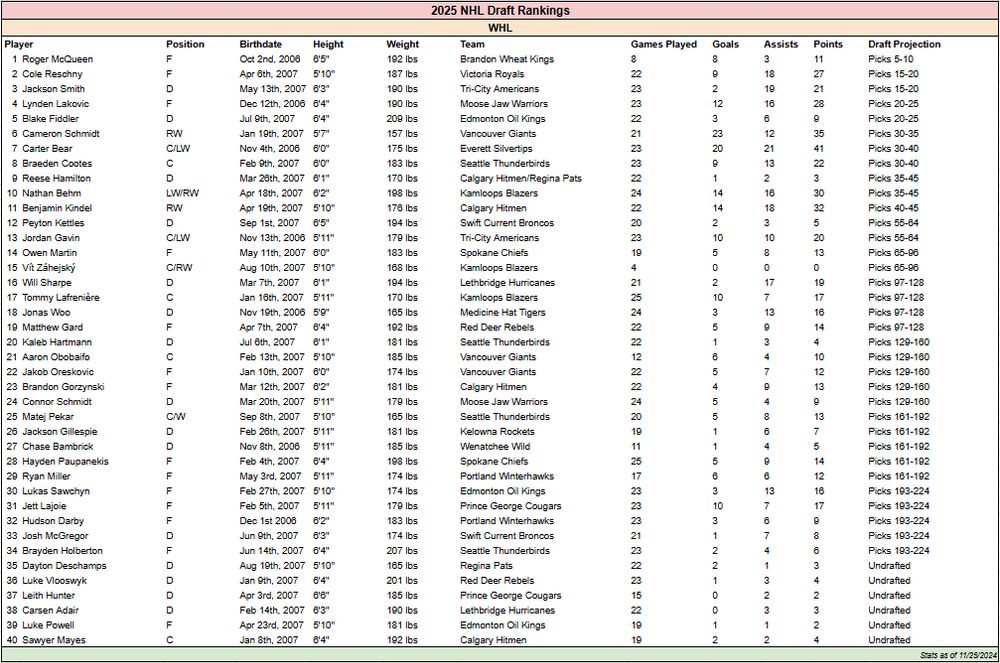Select player name Cameron Schmidt
Screen dimensions: 1000x663
tap(61, 133)
